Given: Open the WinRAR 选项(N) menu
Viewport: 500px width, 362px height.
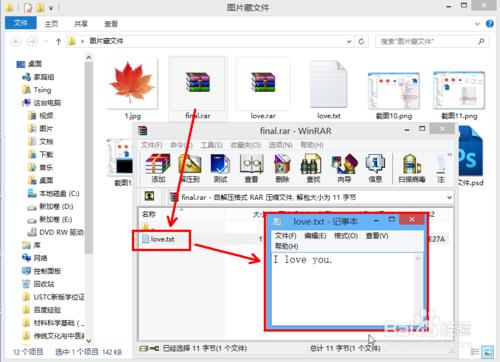Looking at the screenshot, I should 280,145.
